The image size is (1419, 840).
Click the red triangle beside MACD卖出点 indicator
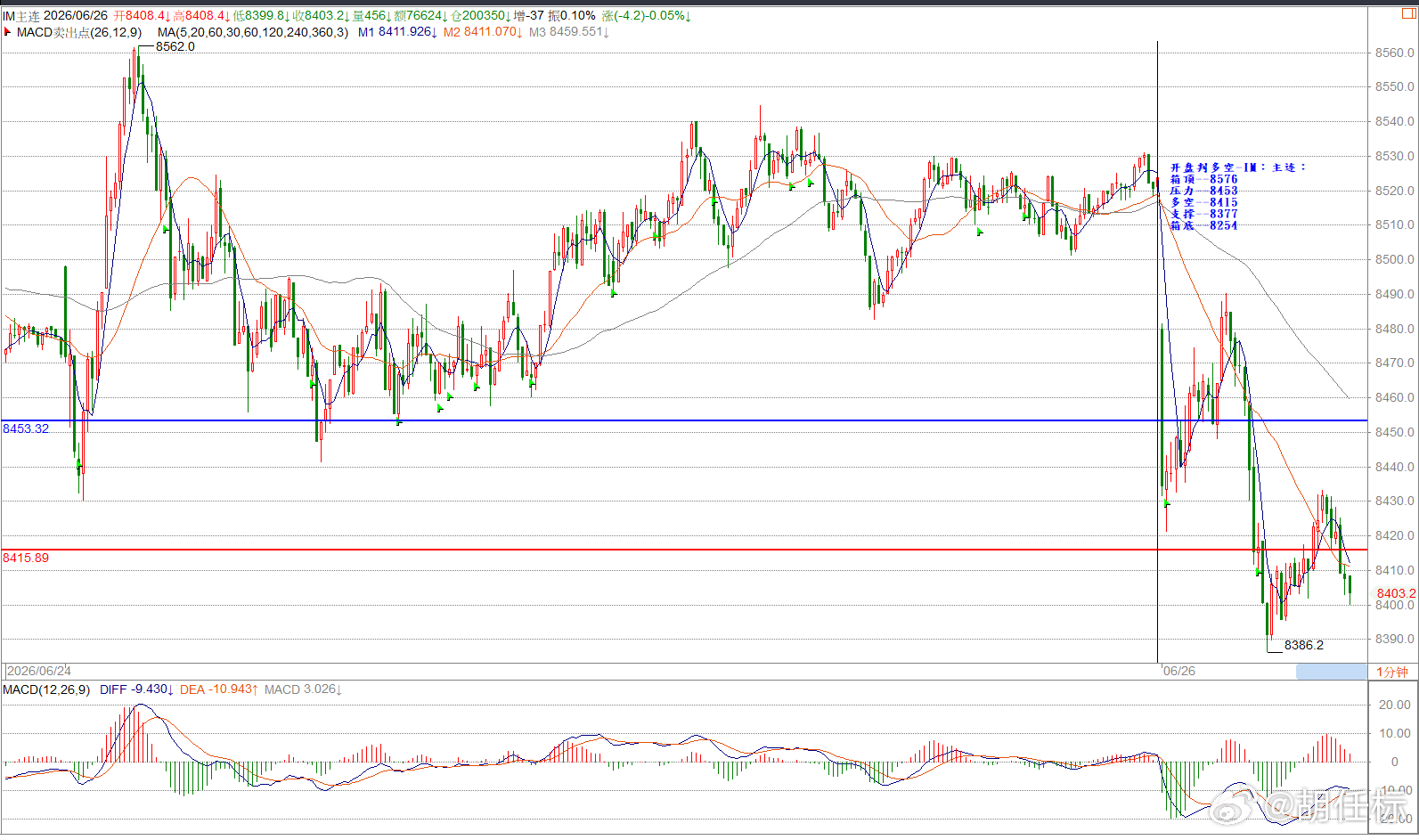[x=7, y=32]
